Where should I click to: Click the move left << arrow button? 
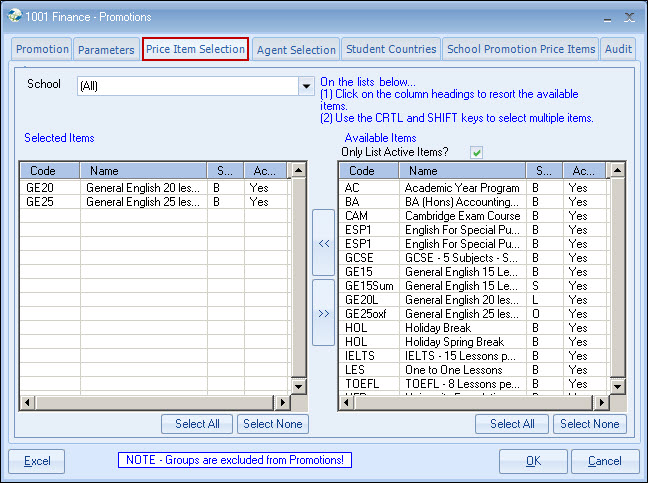[x=323, y=242]
